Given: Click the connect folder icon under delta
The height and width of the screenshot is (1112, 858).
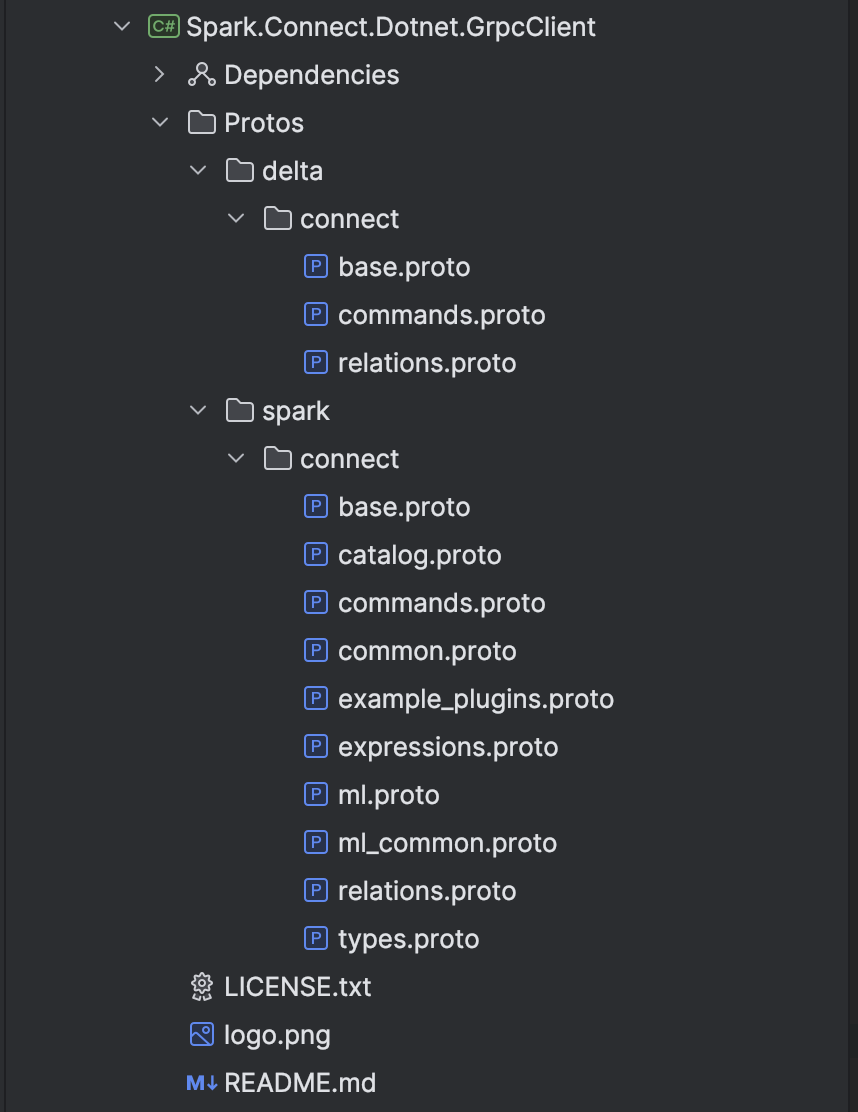Looking at the screenshot, I should (x=277, y=219).
